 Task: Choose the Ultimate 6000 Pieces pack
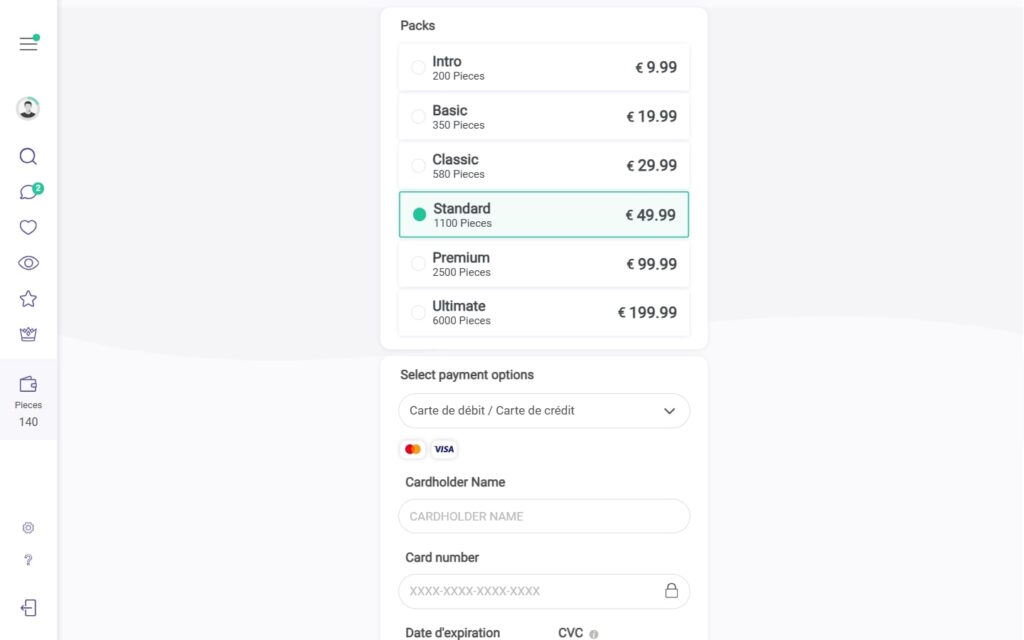(543, 313)
